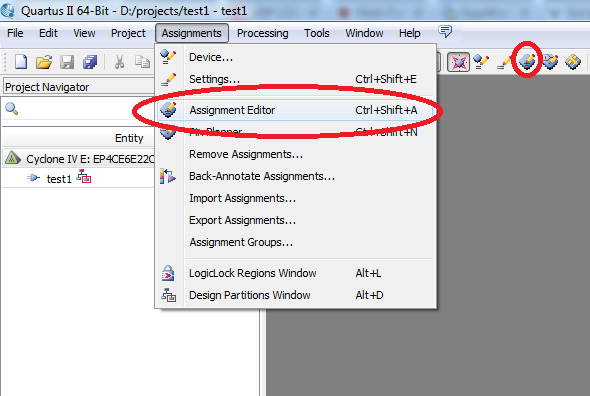The height and width of the screenshot is (396, 590).
Task: Open the File menu
Action: point(15,33)
